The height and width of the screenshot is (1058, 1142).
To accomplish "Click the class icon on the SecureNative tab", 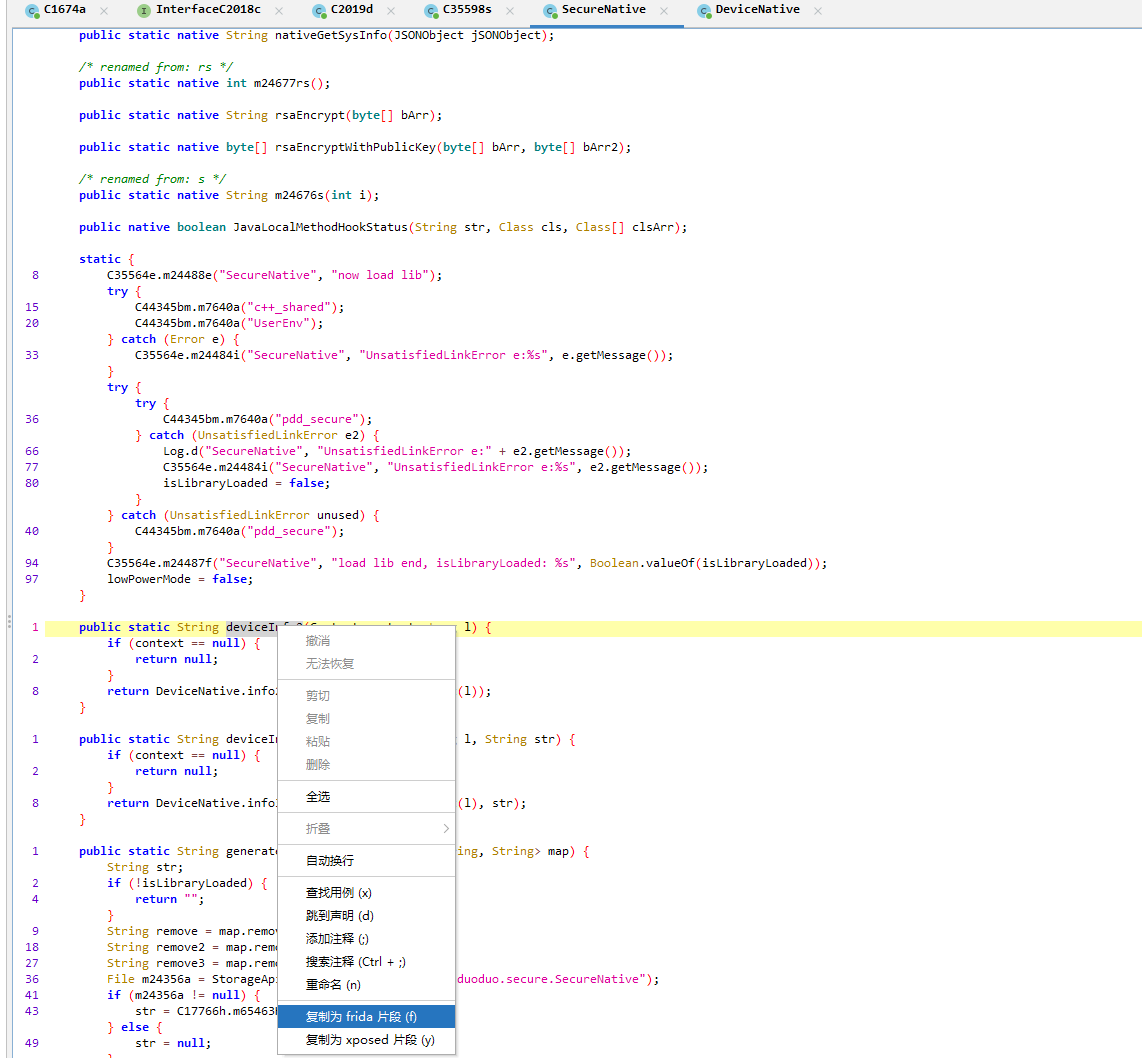I will (x=550, y=11).
